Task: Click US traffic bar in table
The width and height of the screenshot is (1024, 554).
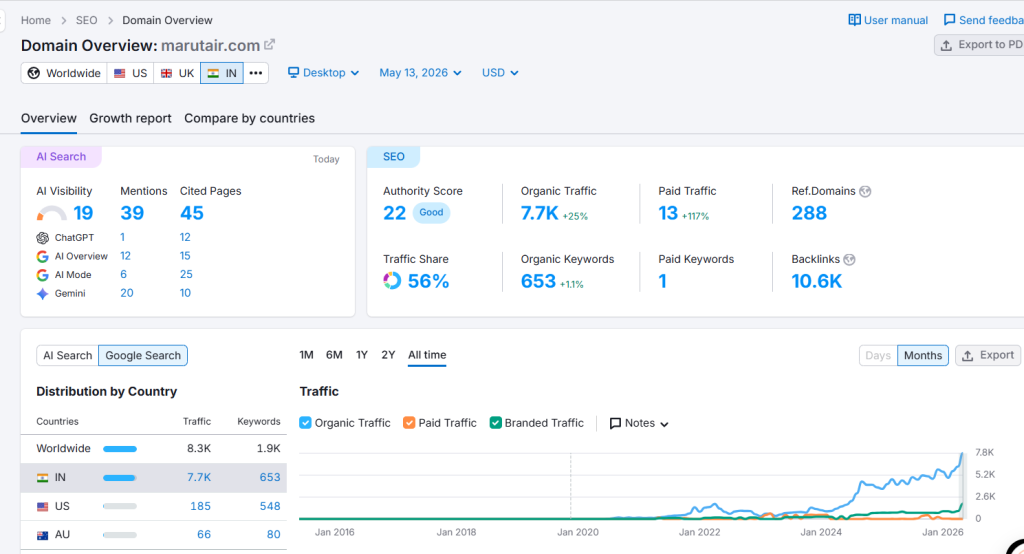Action: 120,506
